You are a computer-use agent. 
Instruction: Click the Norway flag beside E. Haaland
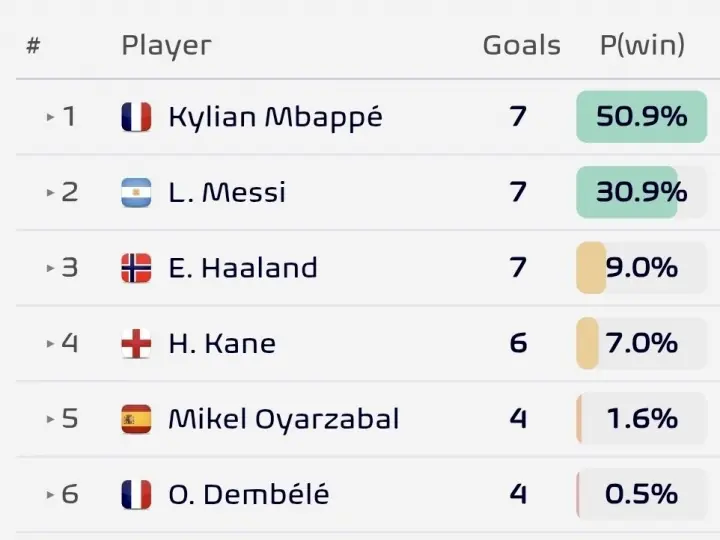(x=136, y=268)
